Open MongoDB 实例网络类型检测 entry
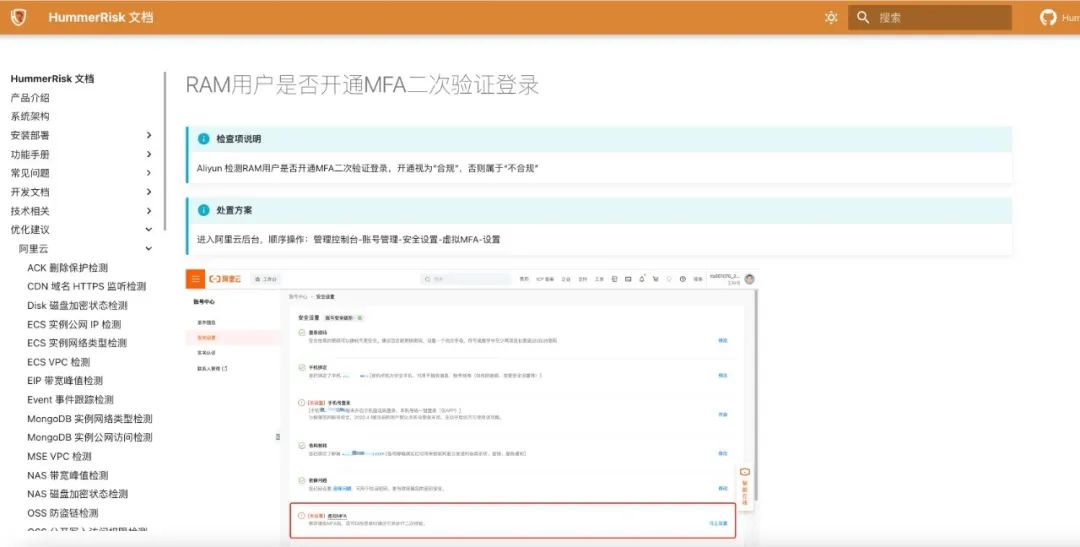Screen dimensions: 1080x547 [90, 419]
